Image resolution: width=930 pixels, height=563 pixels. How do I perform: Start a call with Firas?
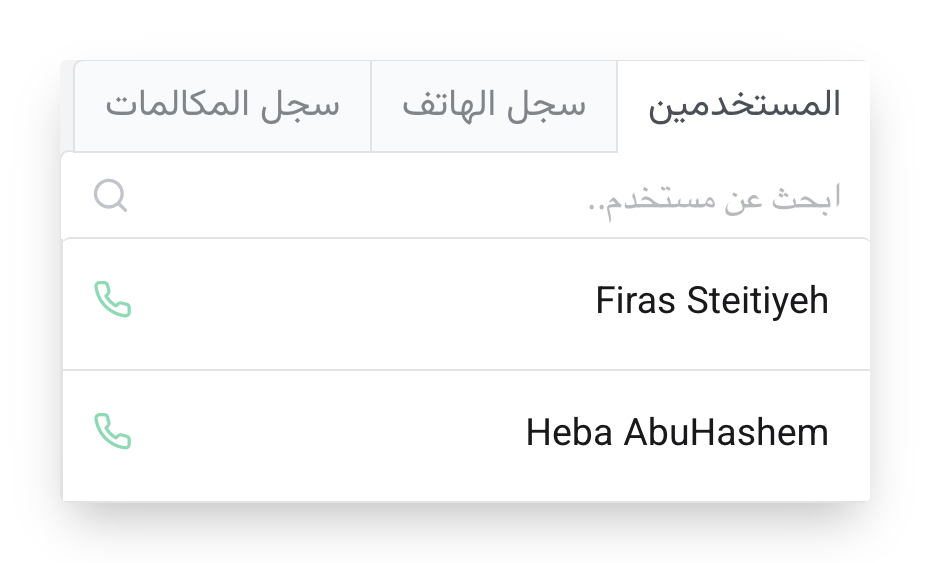point(112,300)
